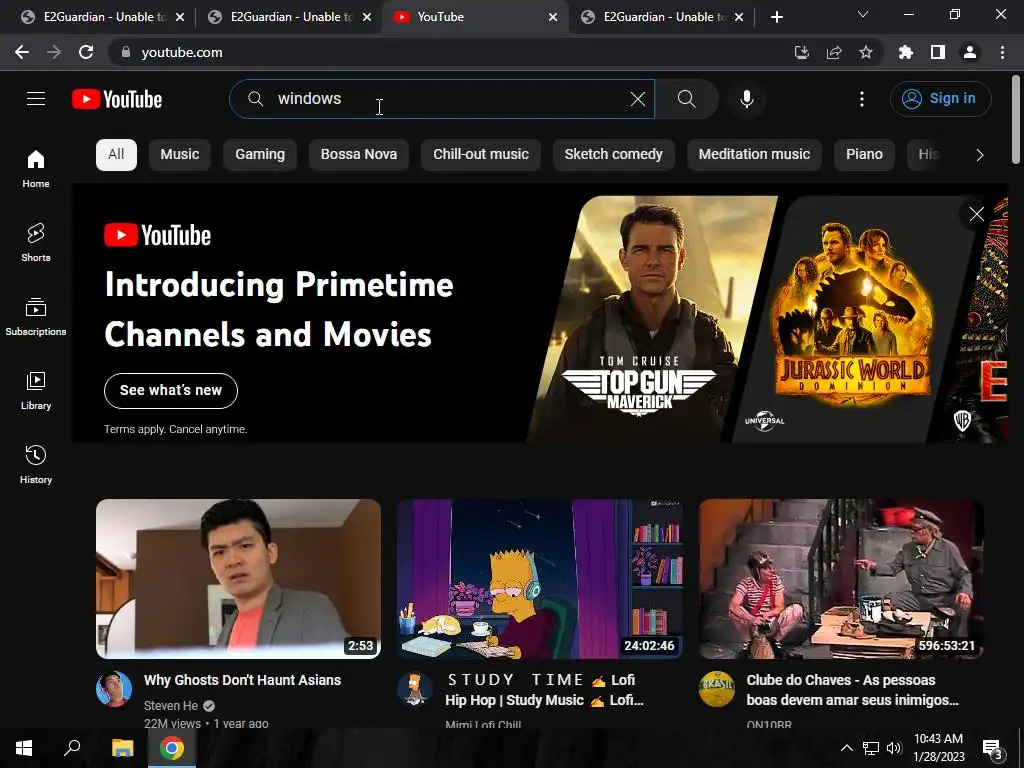Select the Sketch comedy chip
This screenshot has width=1024, height=768.
pos(613,155)
